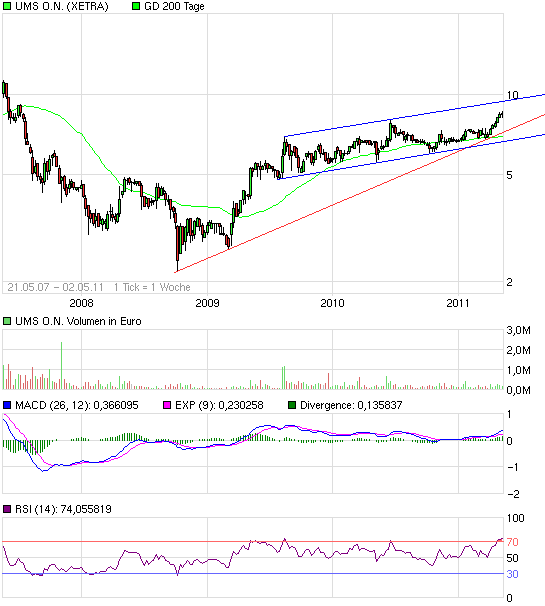Click the magenta EXP (9) legend swatch

167,405
